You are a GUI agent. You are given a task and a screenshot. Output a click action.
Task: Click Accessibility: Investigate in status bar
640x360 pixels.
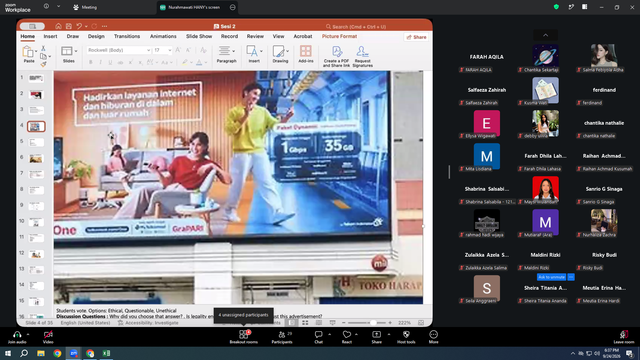coord(148,323)
